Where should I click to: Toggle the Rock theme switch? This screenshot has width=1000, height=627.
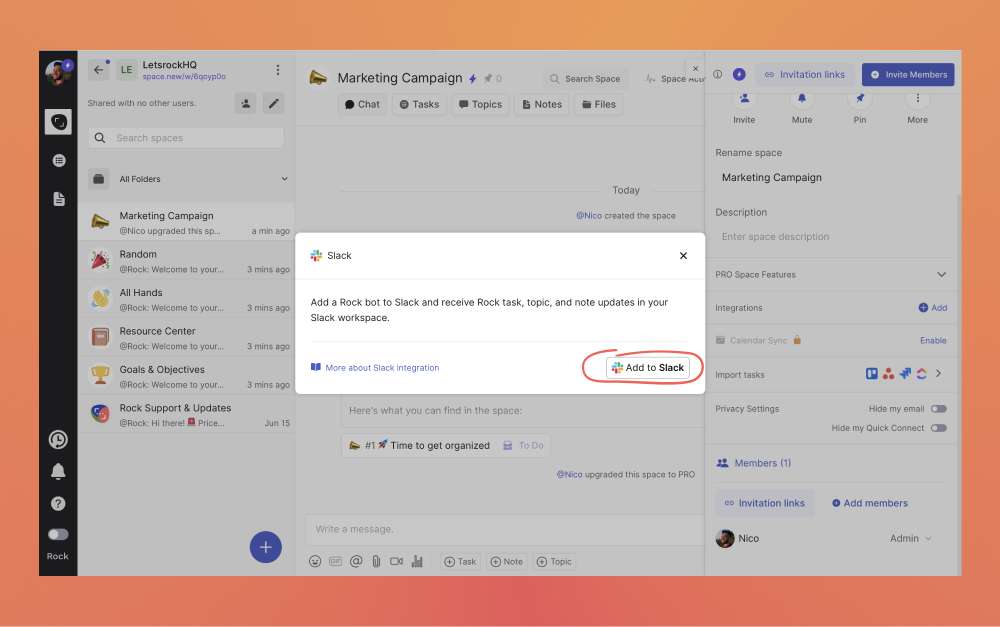click(x=58, y=535)
